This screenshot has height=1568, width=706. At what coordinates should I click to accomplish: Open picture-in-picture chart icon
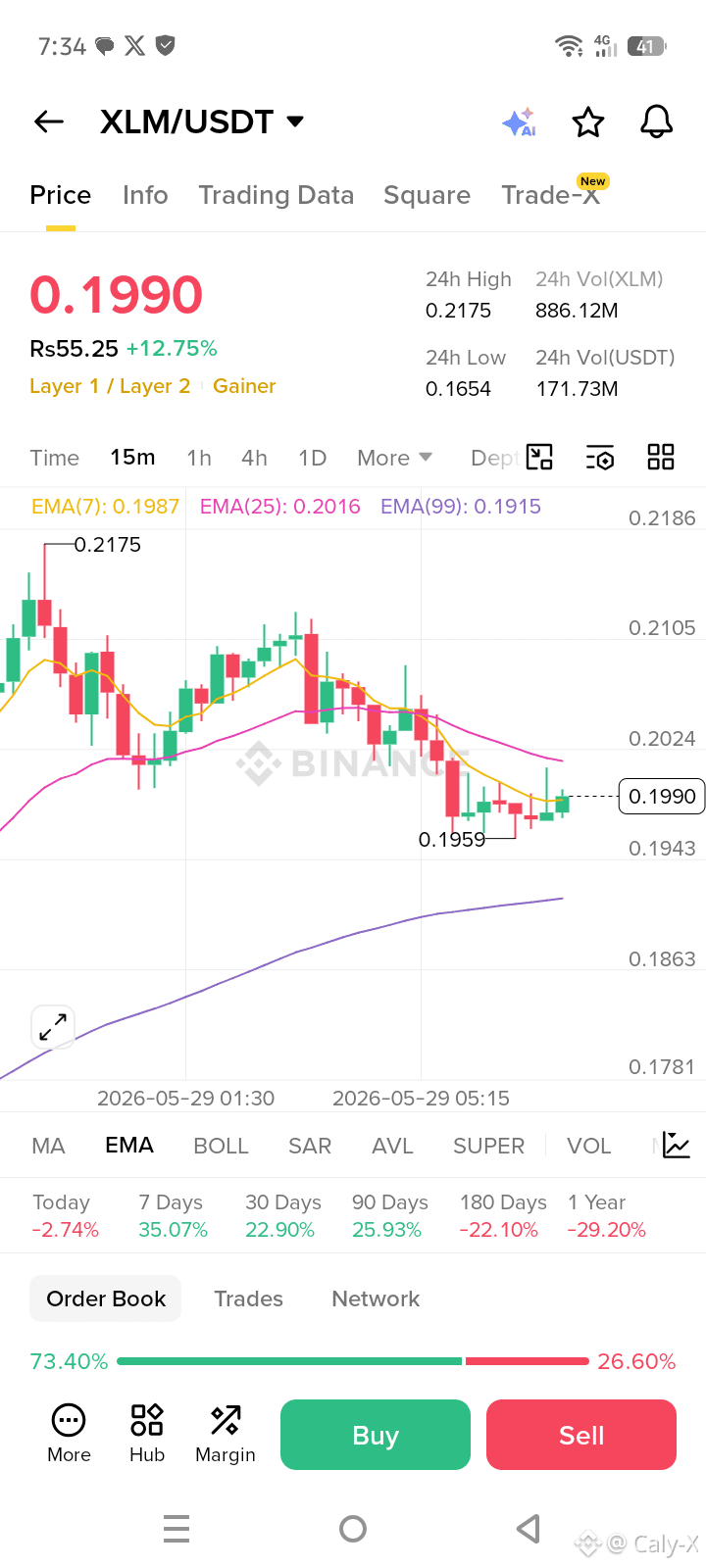pyautogui.click(x=539, y=457)
